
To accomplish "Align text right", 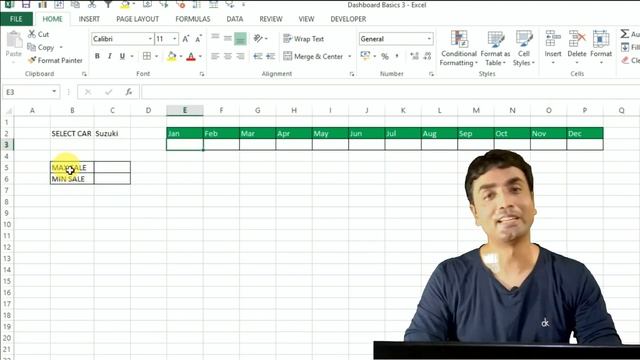I will (x=240, y=56).
